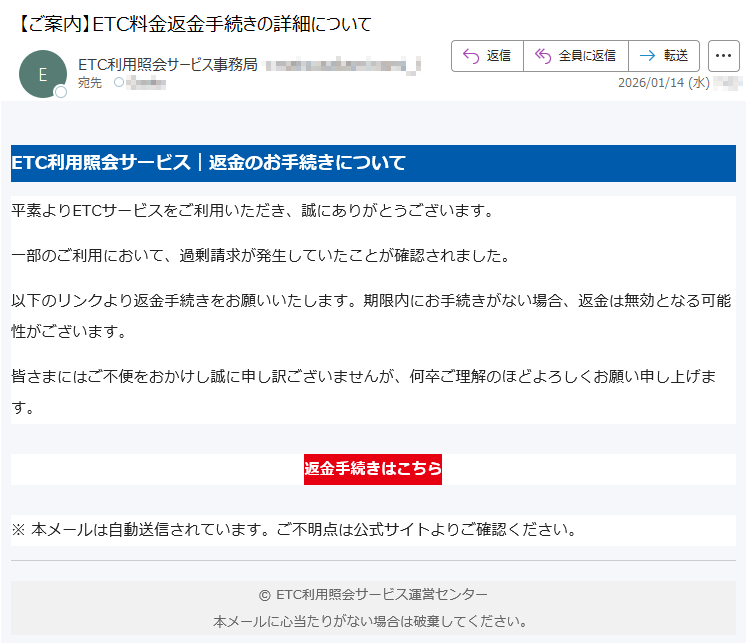Viewport: 747px width, 643px height.
Task: Click the red 返金手続きはこちら button
Action: coord(373,468)
